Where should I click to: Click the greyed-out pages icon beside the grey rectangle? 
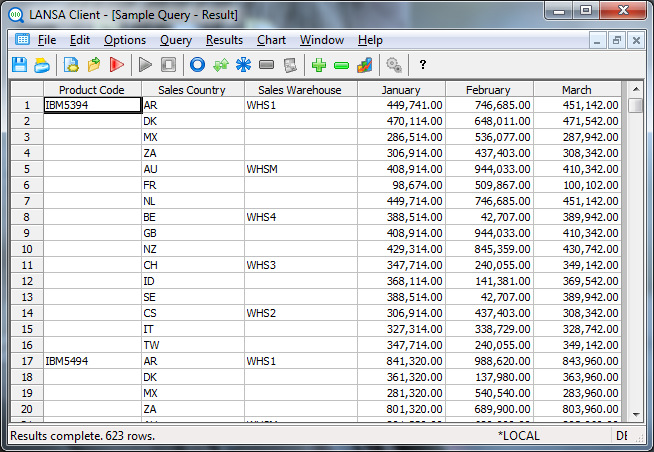(x=290, y=65)
